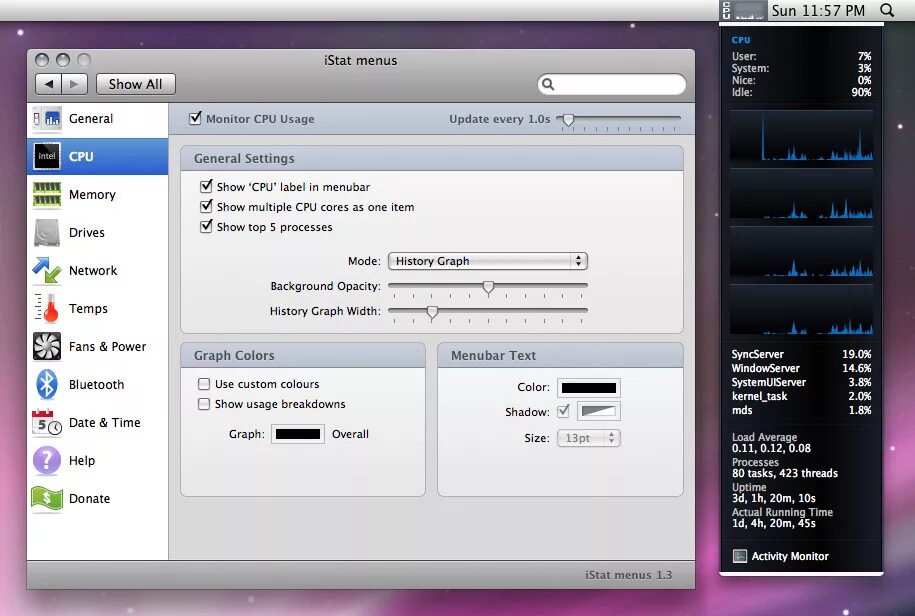Click the kernel_task process row

801,396
